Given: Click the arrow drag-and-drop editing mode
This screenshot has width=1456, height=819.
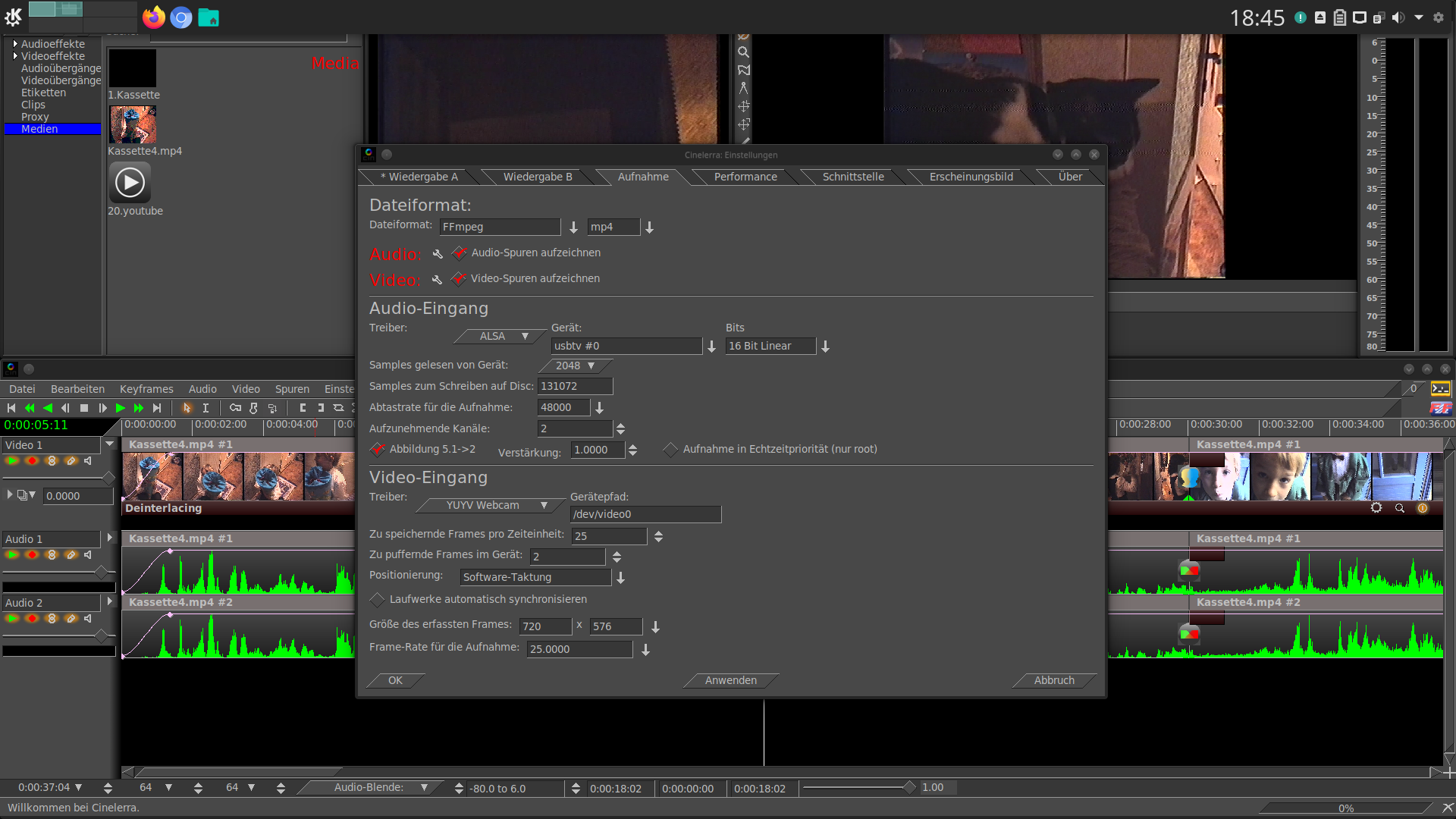Looking at the screenshot, I should click(187, 408).
